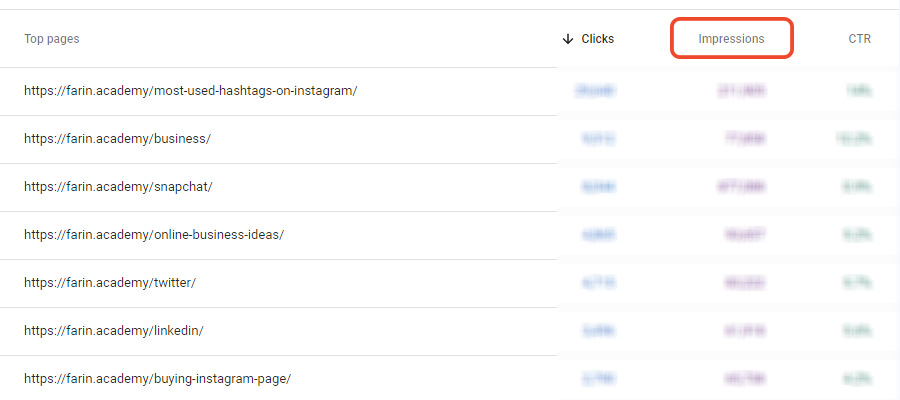900x400 pixels.
Task: Sort the table by CTR column
Action: point(859,39)
